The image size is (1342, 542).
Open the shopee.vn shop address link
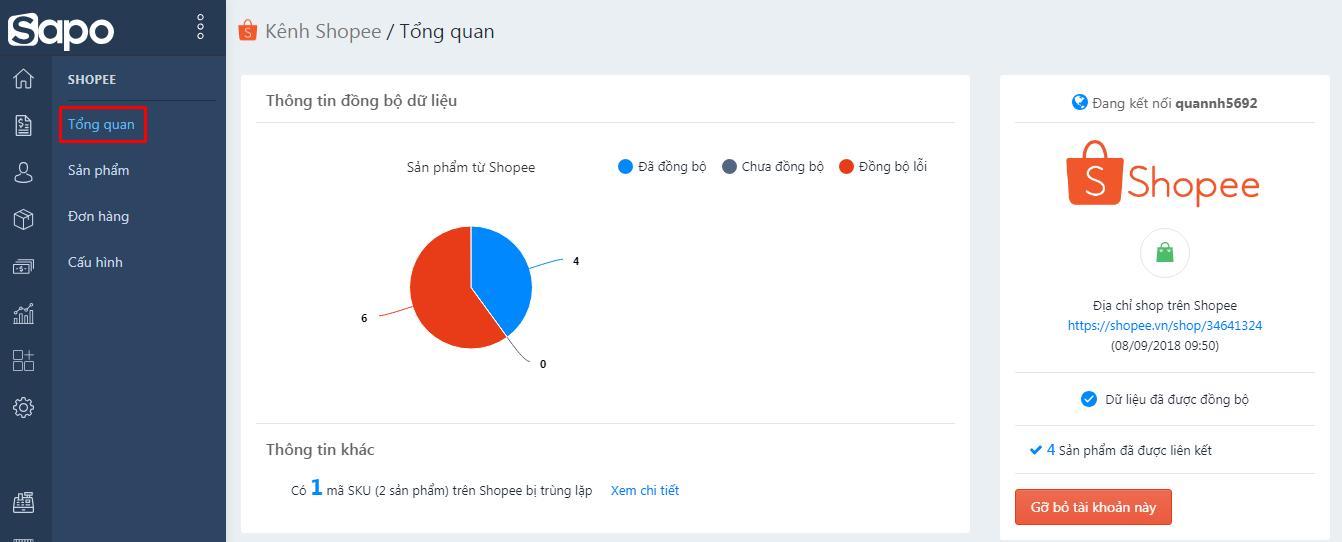click(1164, 325)
